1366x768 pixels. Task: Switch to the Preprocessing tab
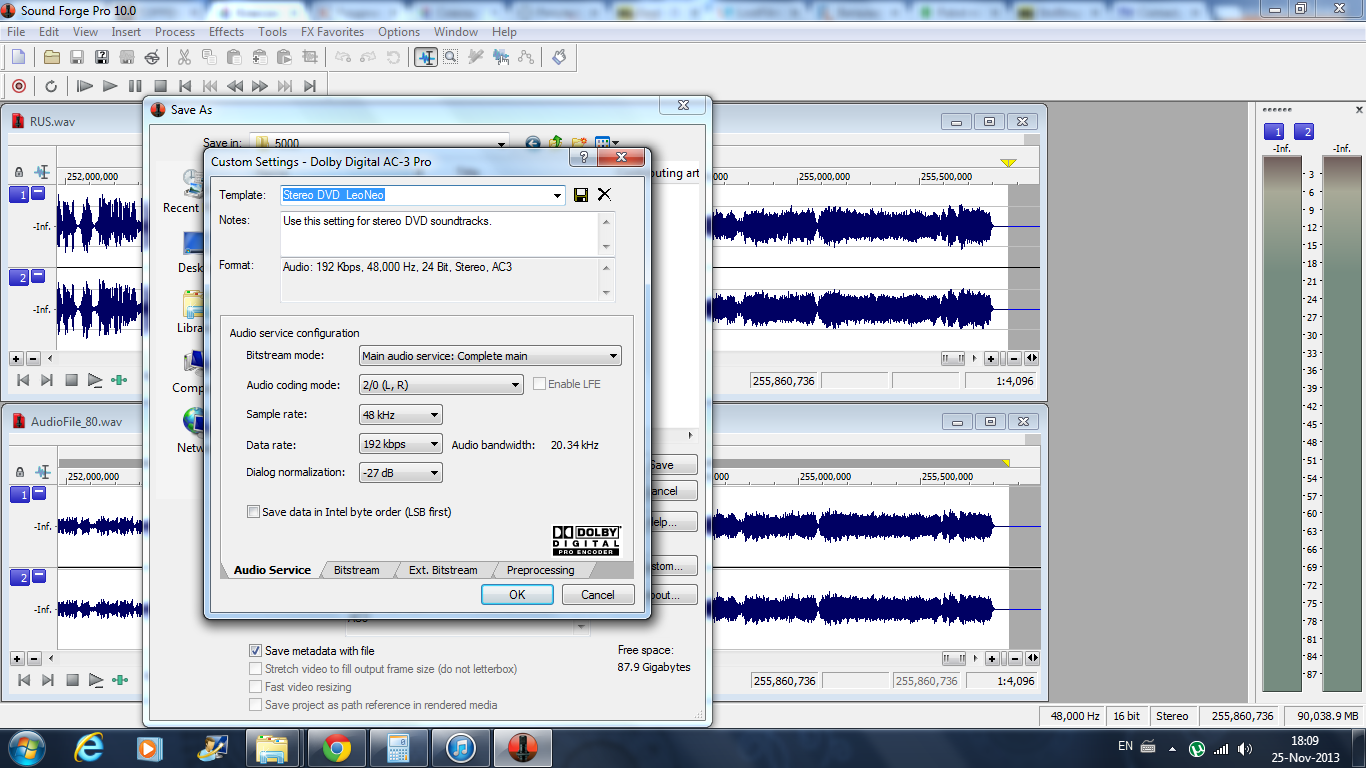click(x=540, y=570)
